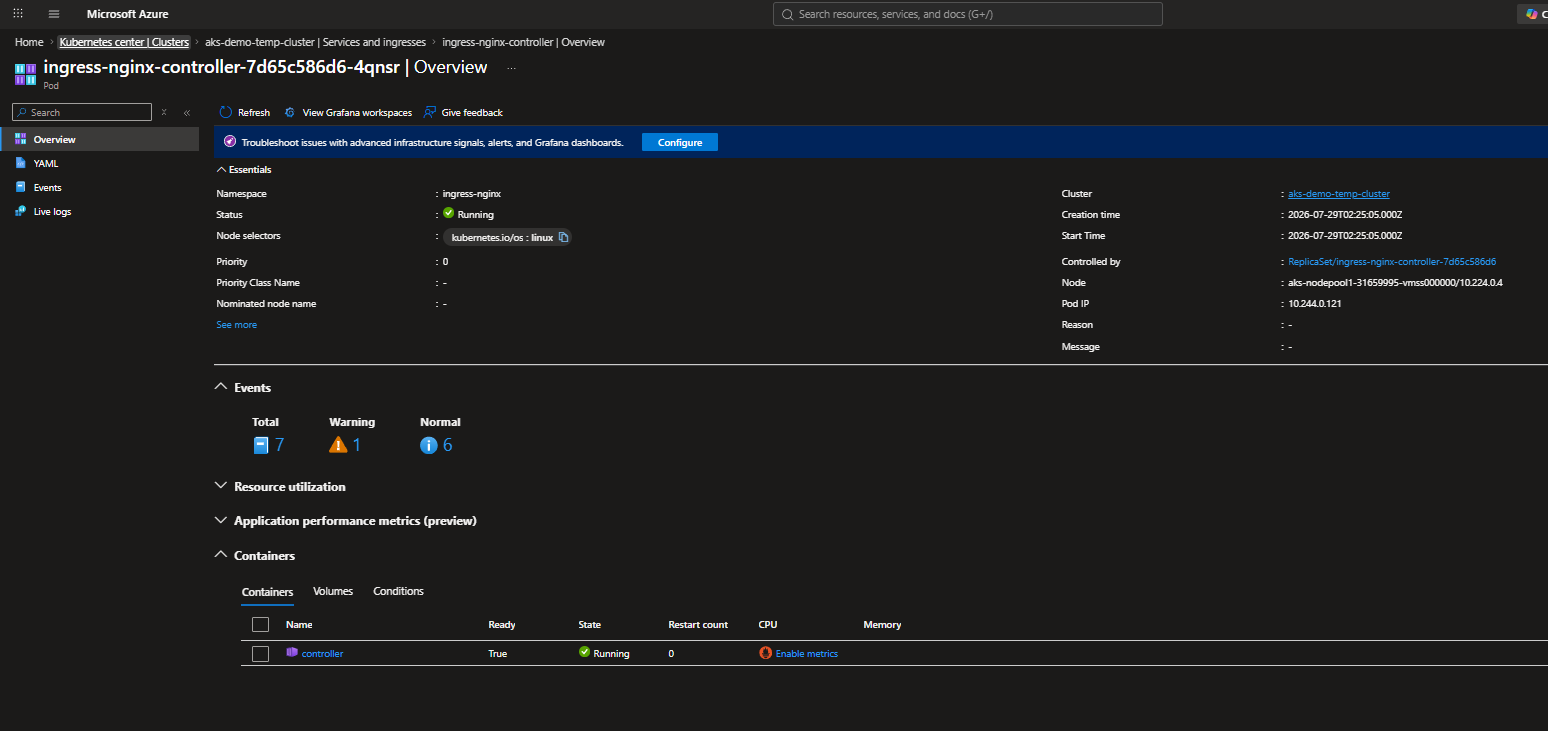Open the 1 warning events count
This screenshot has width=1548, height=731.
(357, 445)
